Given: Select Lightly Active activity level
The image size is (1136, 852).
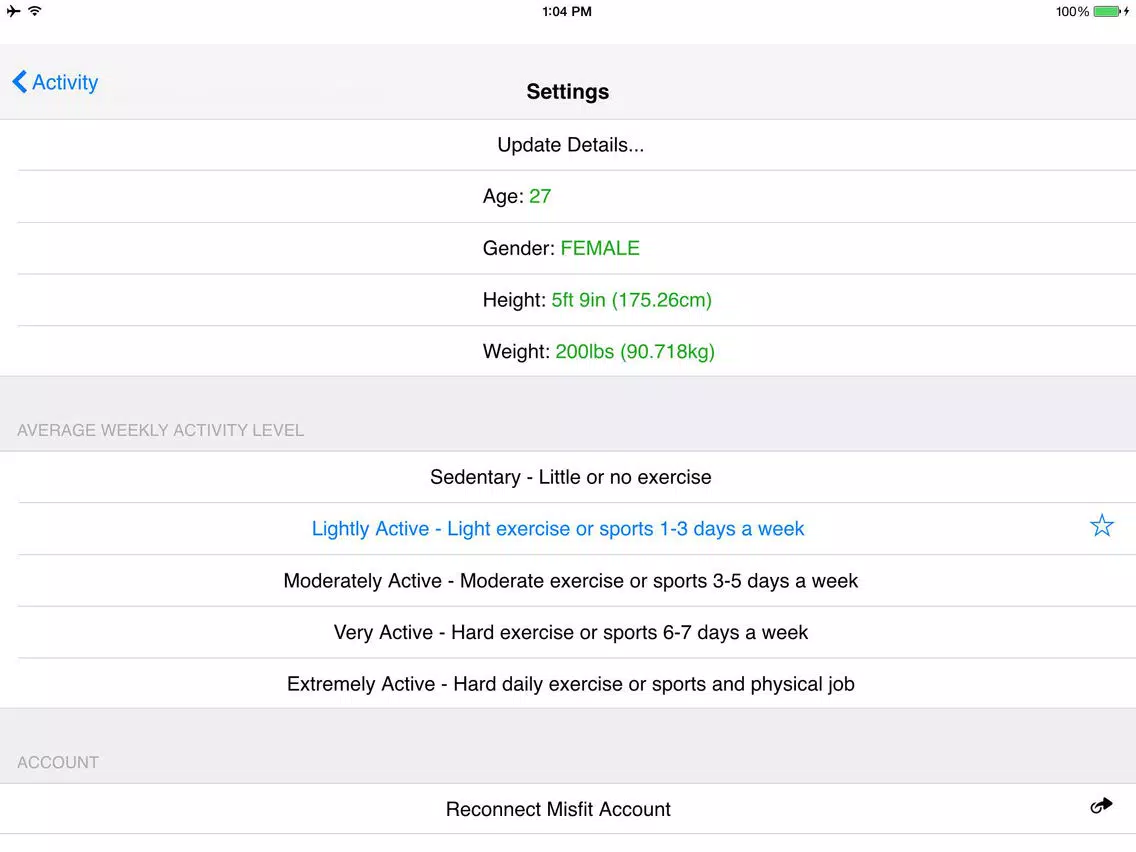Looking at the screenshot, I should pyautogui.click(x=568, y=529).
